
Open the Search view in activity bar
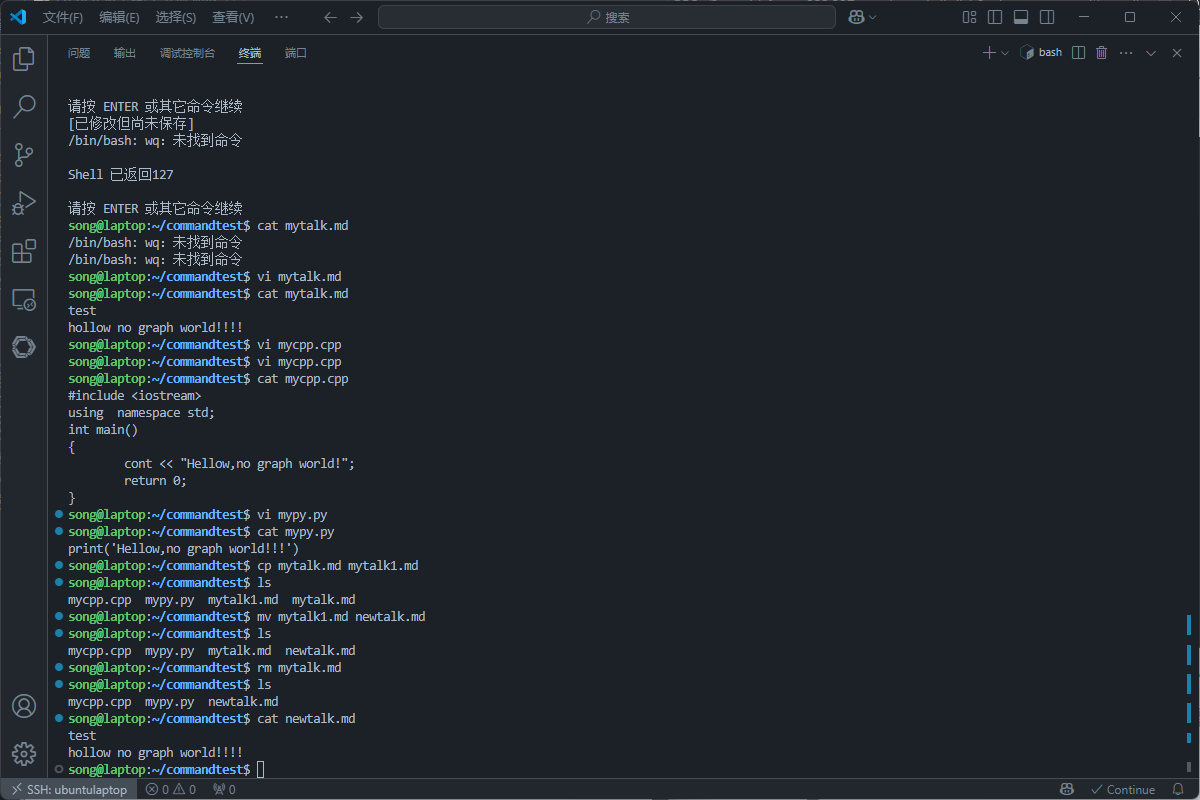(24, 107)
